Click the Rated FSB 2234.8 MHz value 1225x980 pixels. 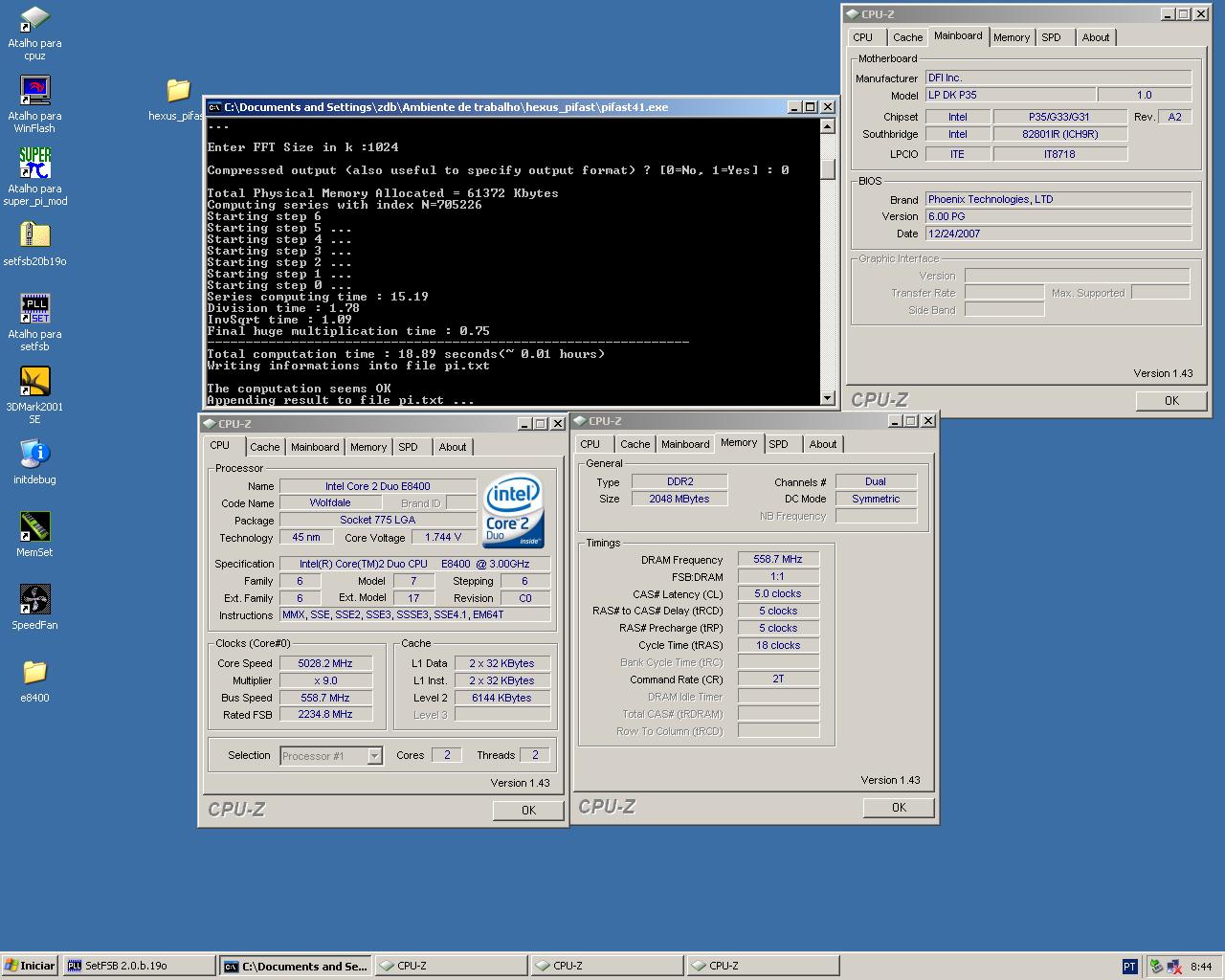click(325, 715)
